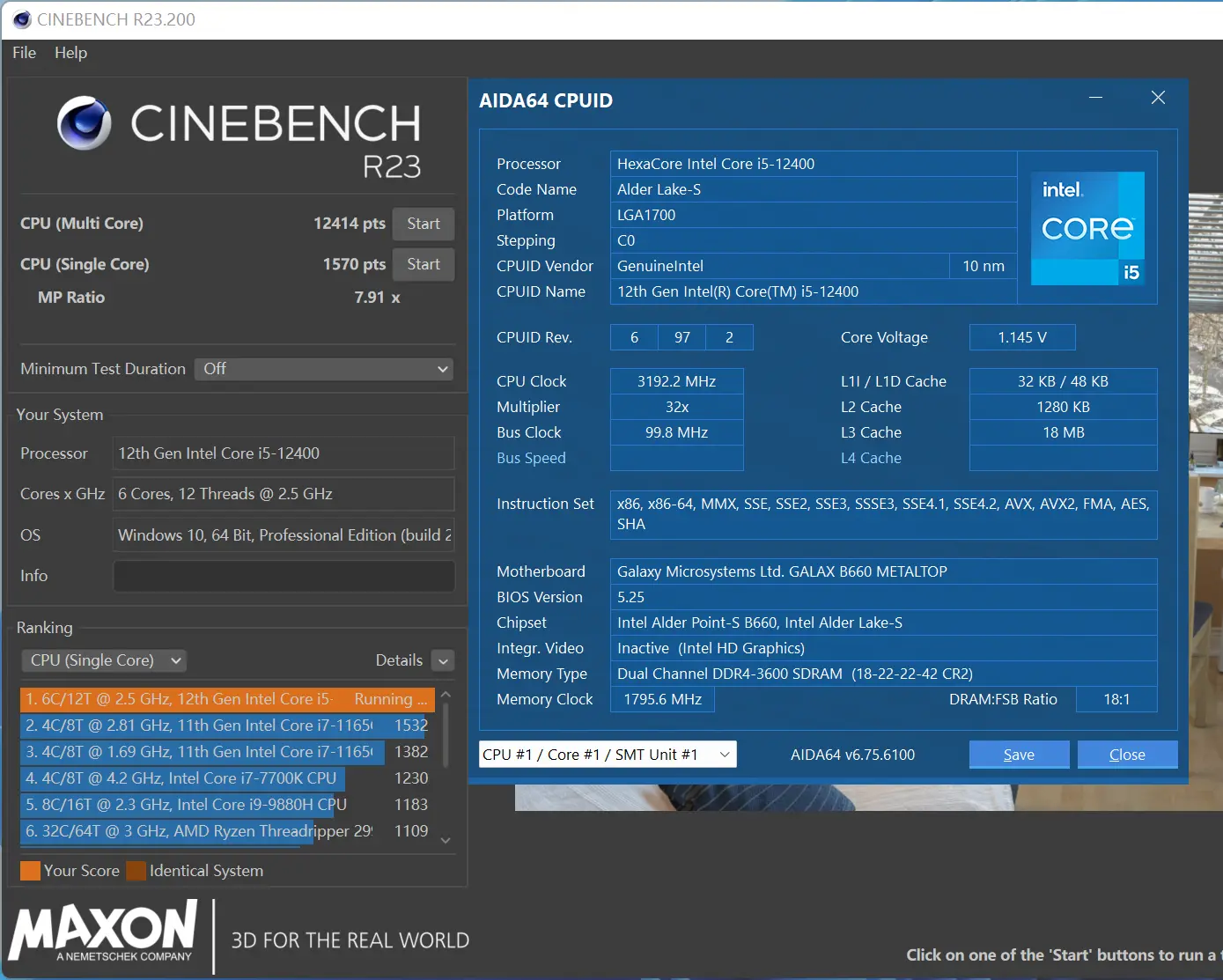Save the AIDA64 CPUID report
Screen dimensions: 1223x980
1019,755
